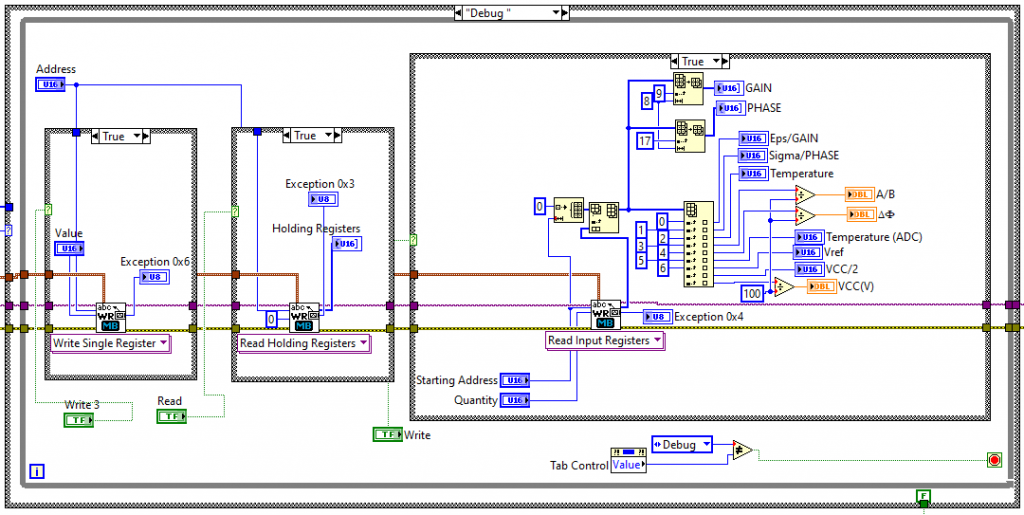Image resolution: width=1024 pixels, height=515 pixels.
Task: Click the Modbus VI above Write Single Register
Action: click(x=111, y=317)
